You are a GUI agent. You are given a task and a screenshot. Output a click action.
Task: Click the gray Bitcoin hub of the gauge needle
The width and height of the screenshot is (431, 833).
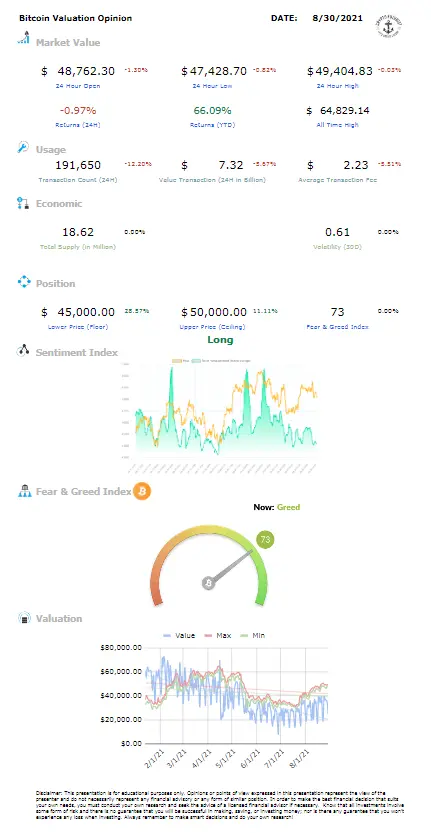209,583
